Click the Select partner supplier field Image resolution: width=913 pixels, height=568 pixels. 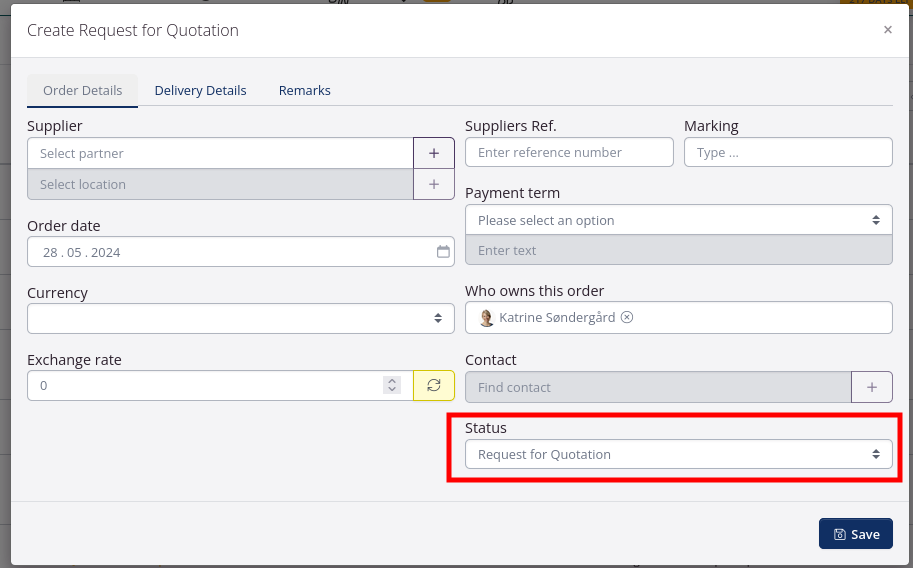click(x=220, y=153)
